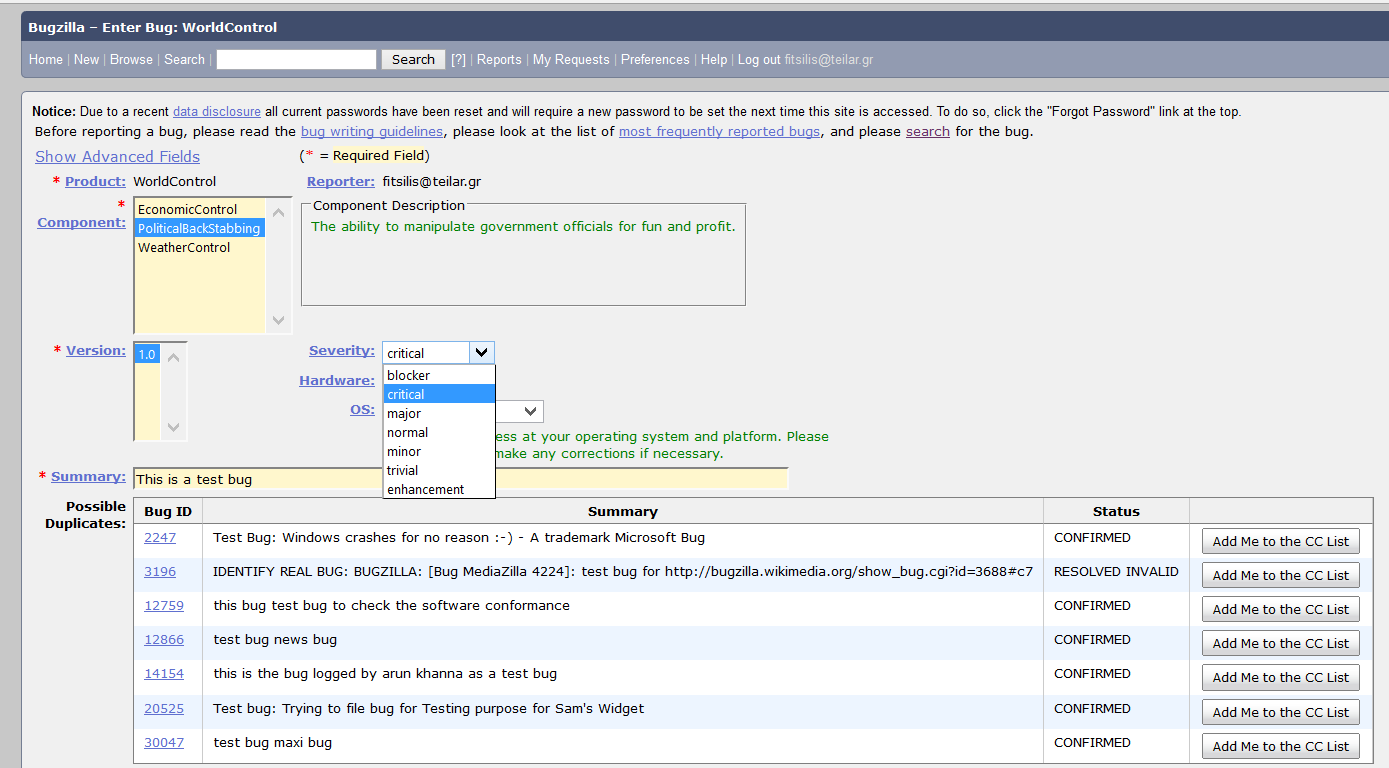Open bug 14154
The image size is (1389, 768).
pos(164,674)
